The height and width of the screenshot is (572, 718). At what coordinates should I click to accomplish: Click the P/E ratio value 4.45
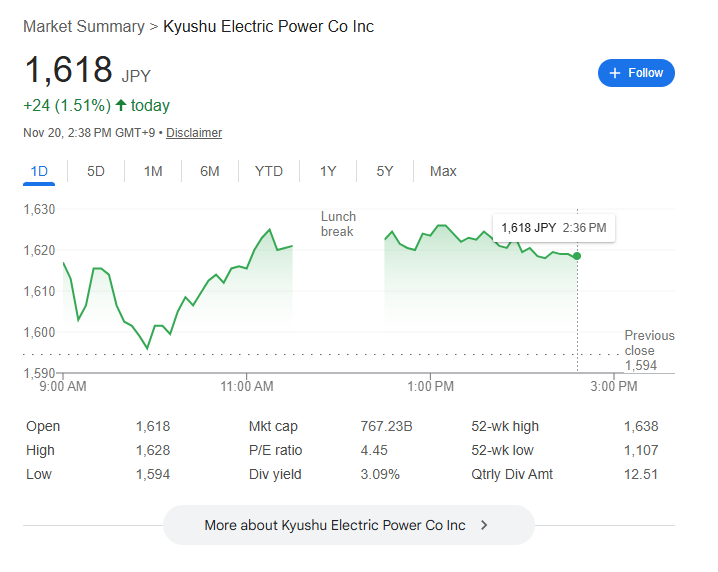pos(374,450)
